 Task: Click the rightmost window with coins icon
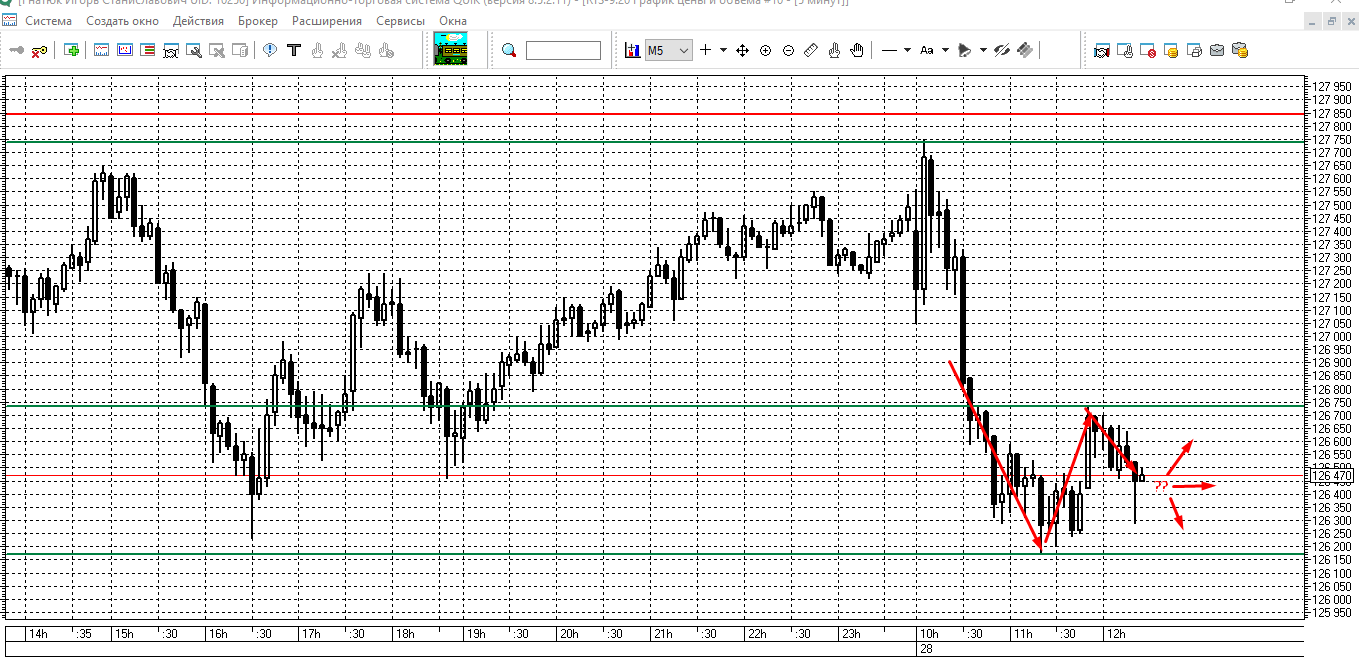coord(1240,50)
